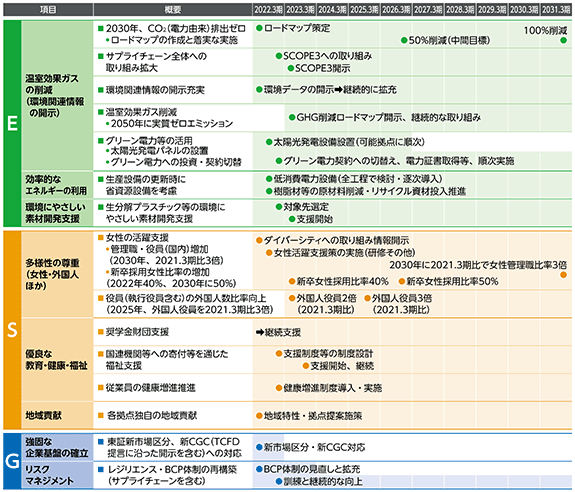Click the 継続支援 arrow icon
Screen dimensions: 575x492
(260, 333)
